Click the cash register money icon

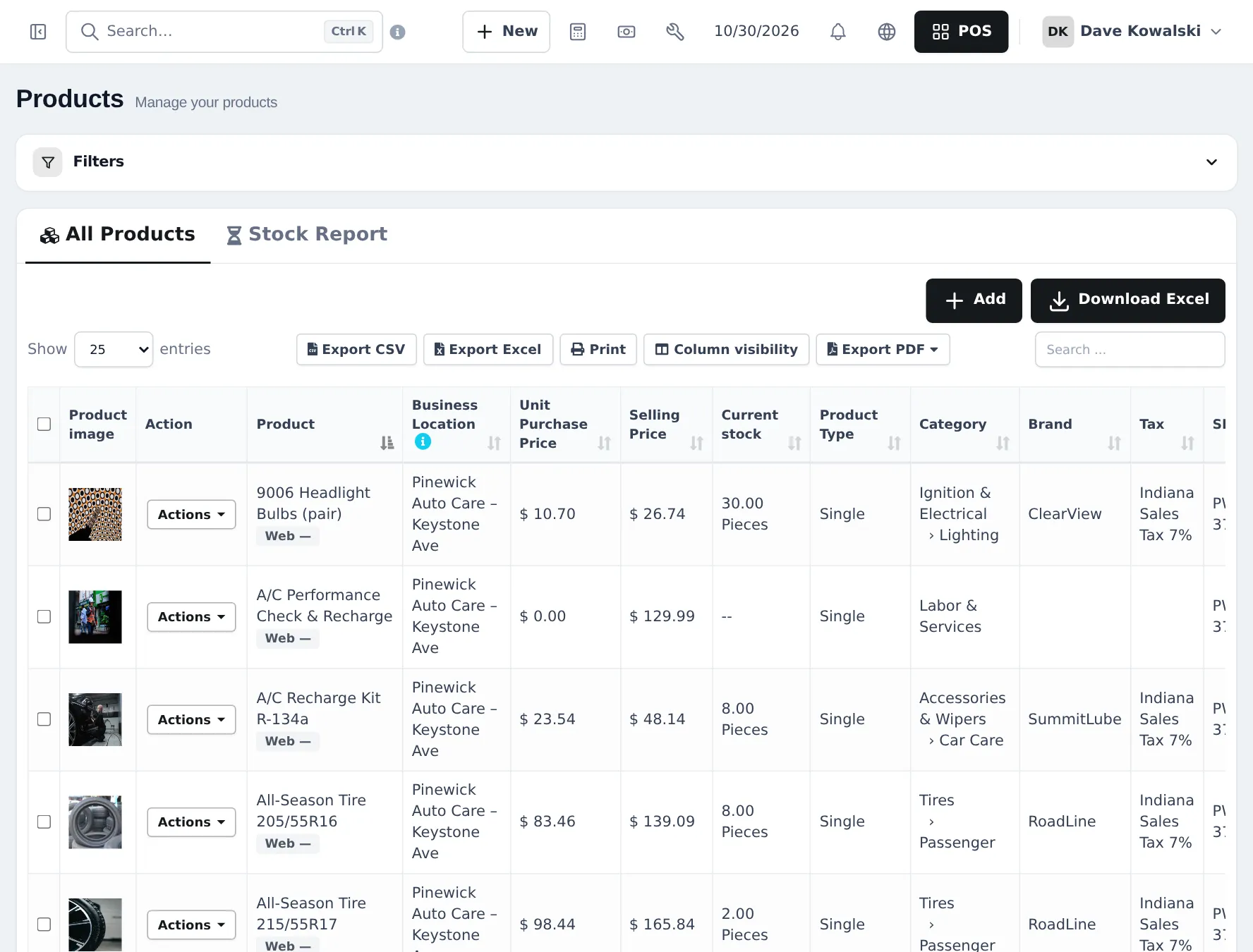click(626, 32)
